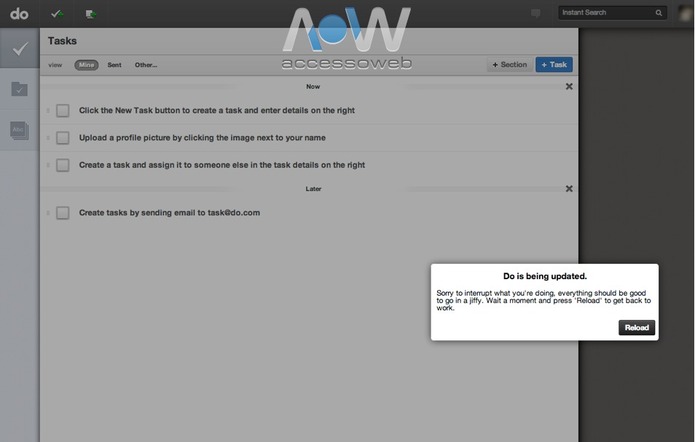This screenshot has width=695, height=442.
Task: Click the green document icon in header
Action: pyautogui.click(x=92, y=14)
